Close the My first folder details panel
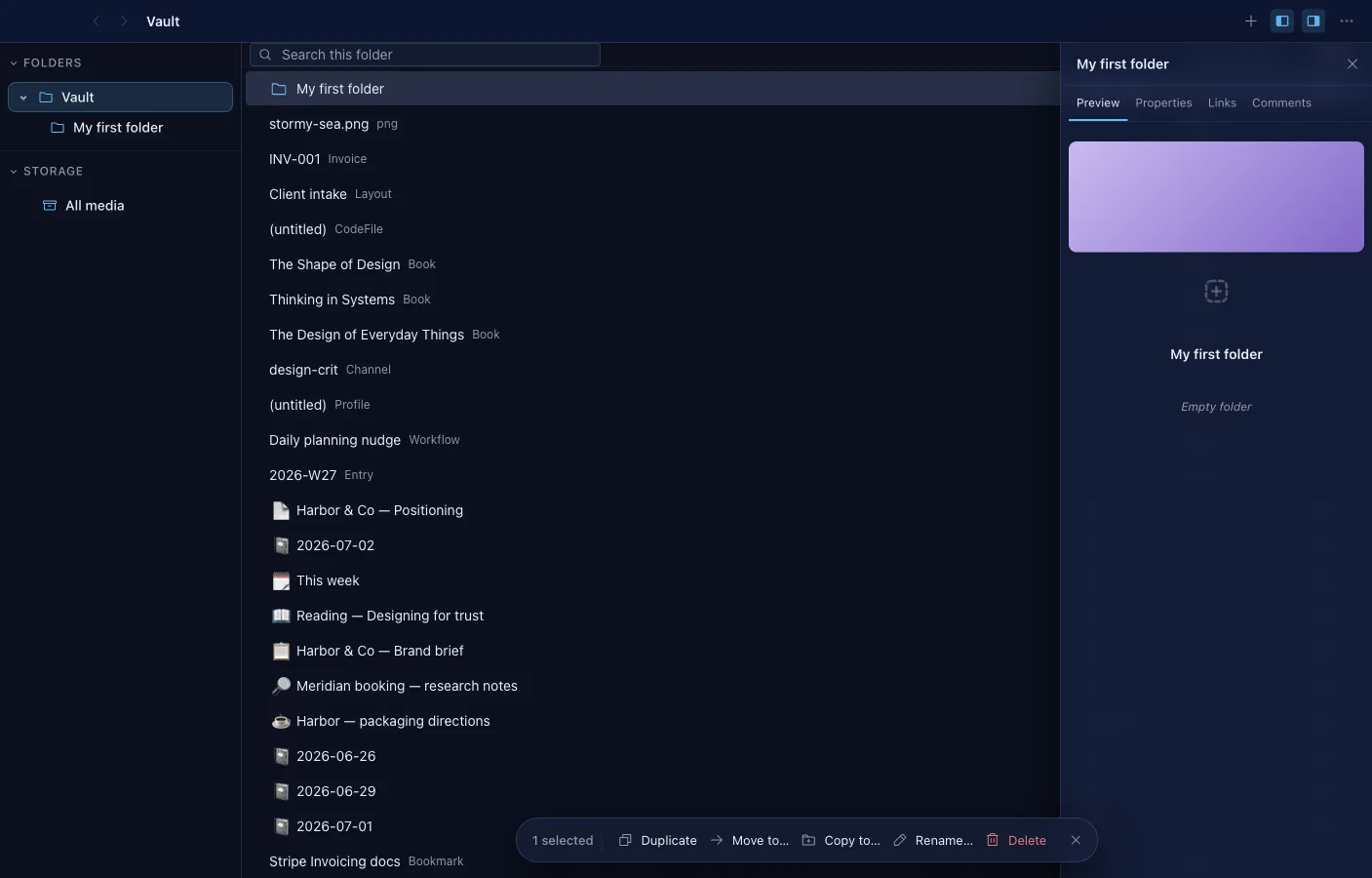Image resolution: width=1372 pixels, height=878 pixels. click(x=1352, y=64)
